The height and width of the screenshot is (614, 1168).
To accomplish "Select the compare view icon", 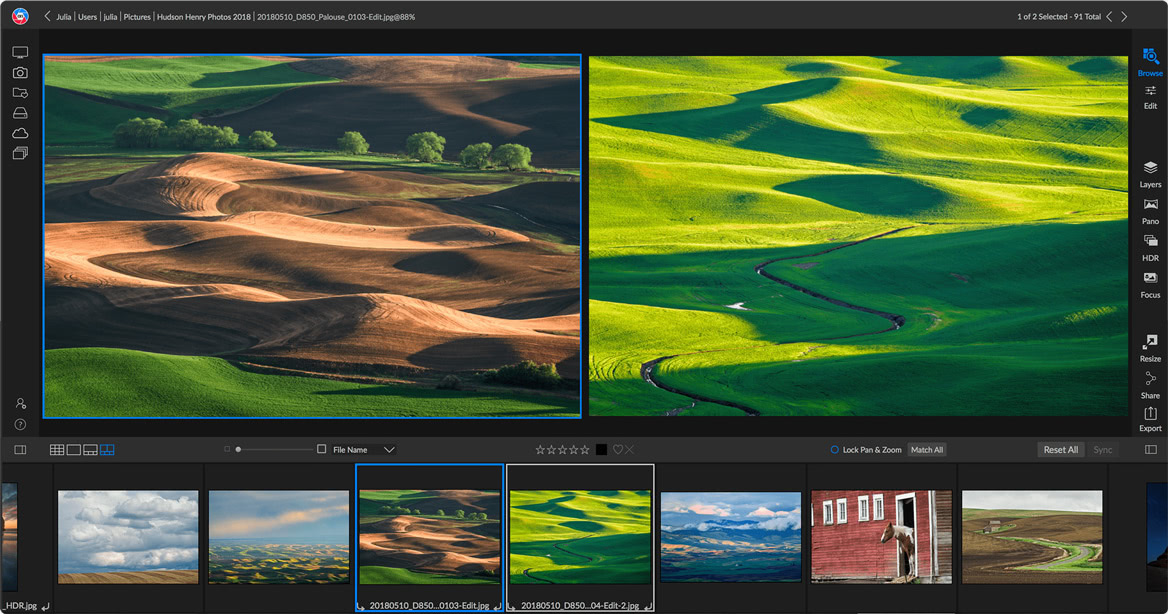I will tap(107, 449).
